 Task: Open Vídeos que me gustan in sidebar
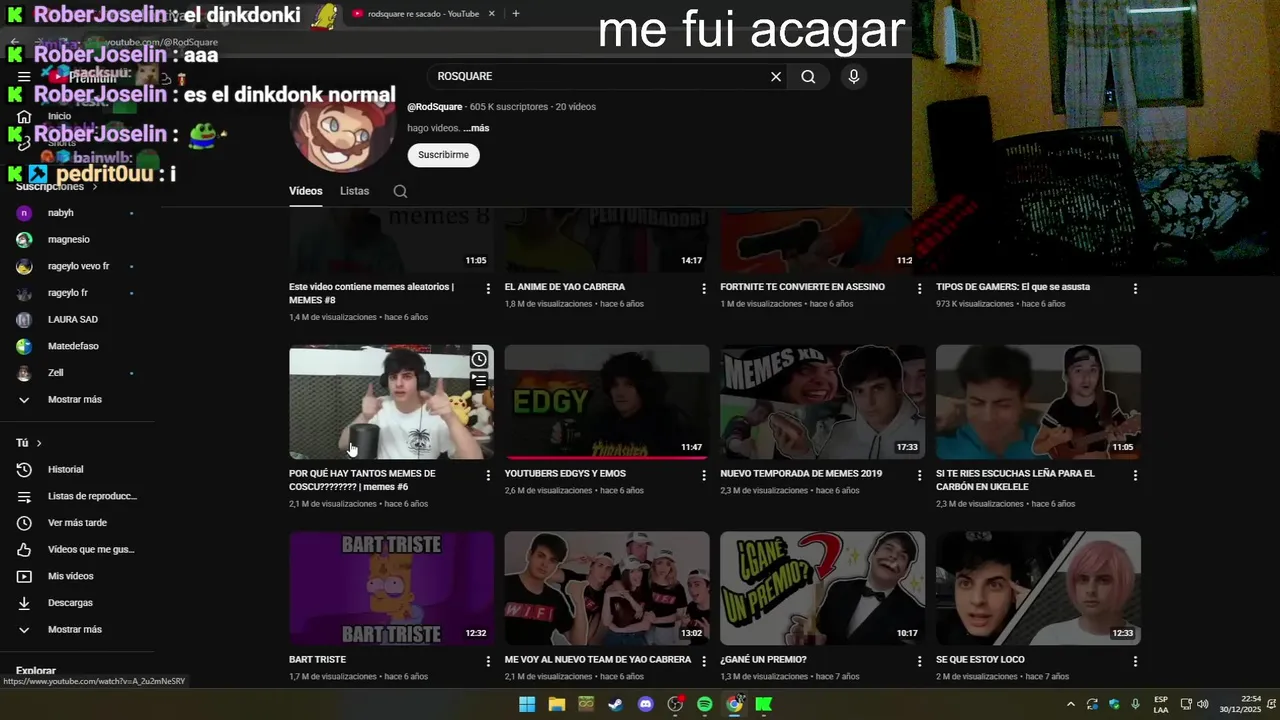tap(76, 549)
